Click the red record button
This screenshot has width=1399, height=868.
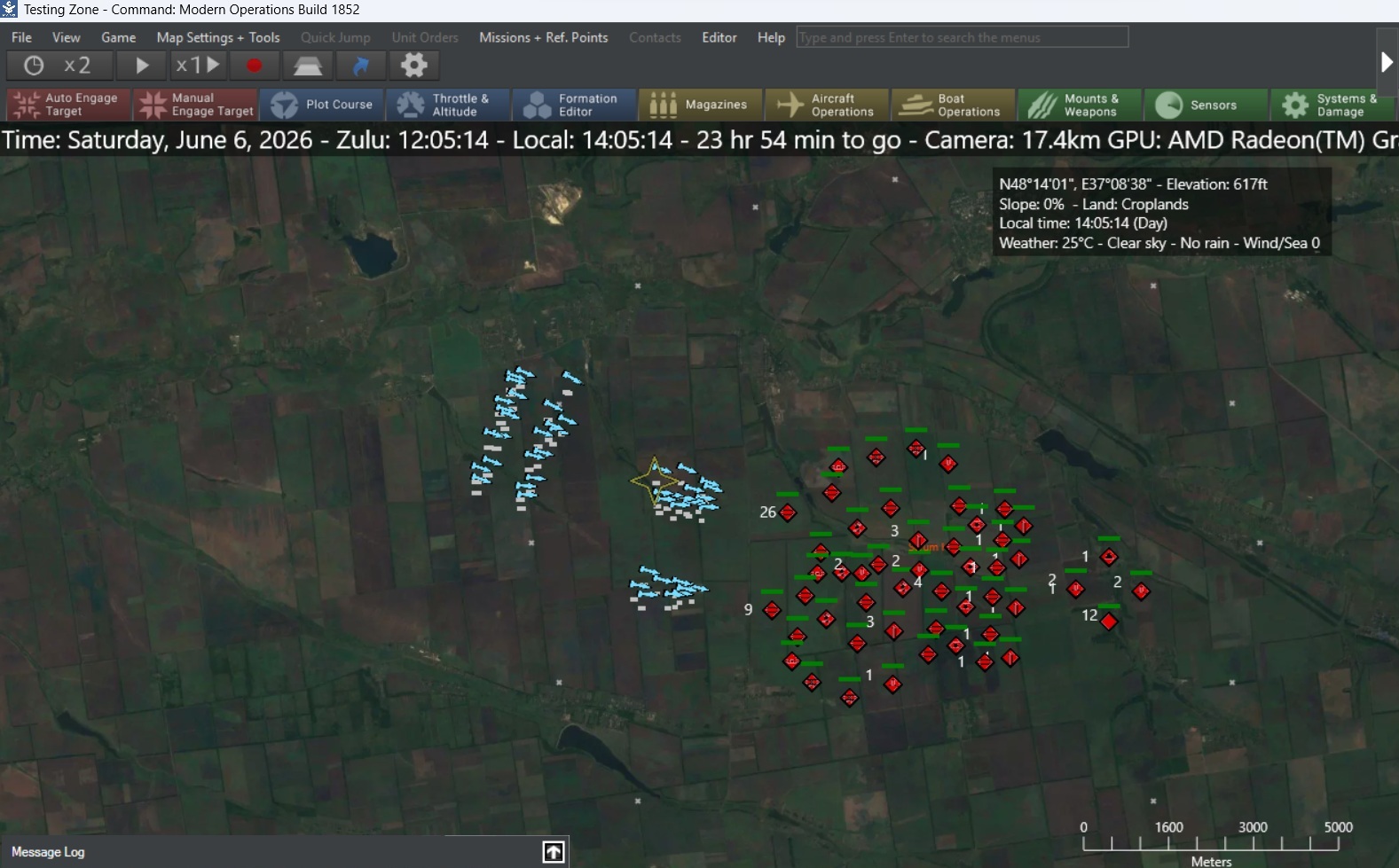(255, 66)
